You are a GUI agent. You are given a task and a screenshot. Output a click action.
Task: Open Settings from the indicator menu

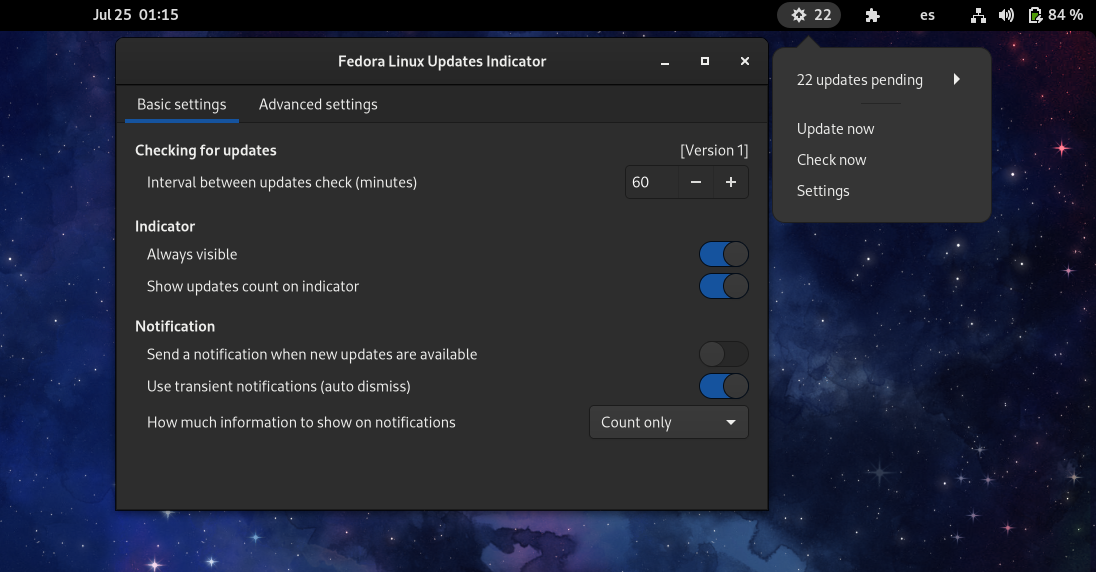[x=823, y=191]
